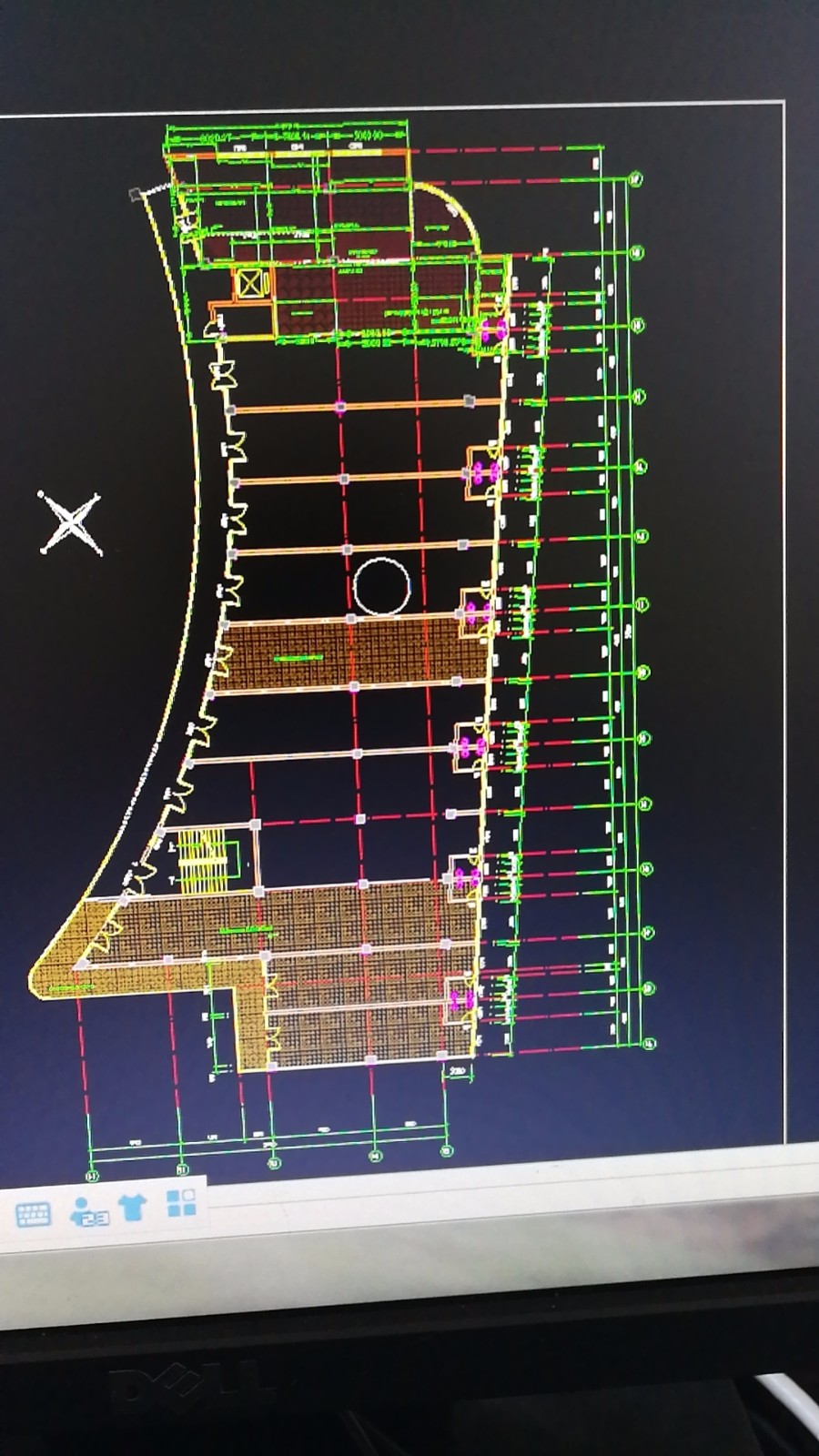
Task: Select the magenta fixture block near the top right
Action: click(x=492, y=331)
